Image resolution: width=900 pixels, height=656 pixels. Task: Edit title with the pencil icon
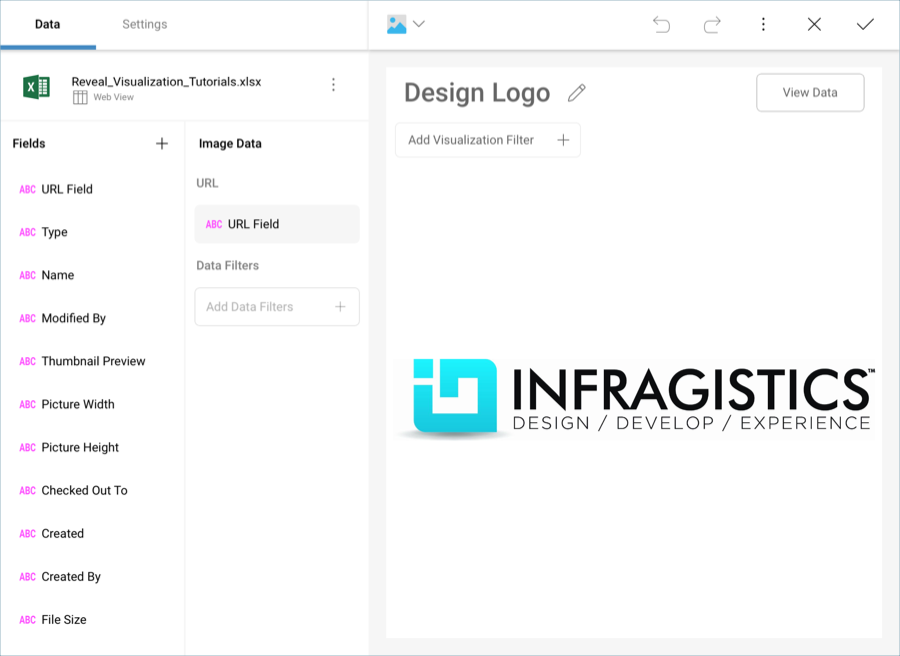pos(576,93)
